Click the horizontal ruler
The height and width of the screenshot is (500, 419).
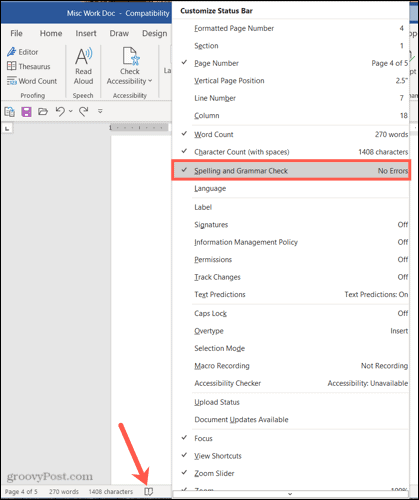(x=139, y=128)
